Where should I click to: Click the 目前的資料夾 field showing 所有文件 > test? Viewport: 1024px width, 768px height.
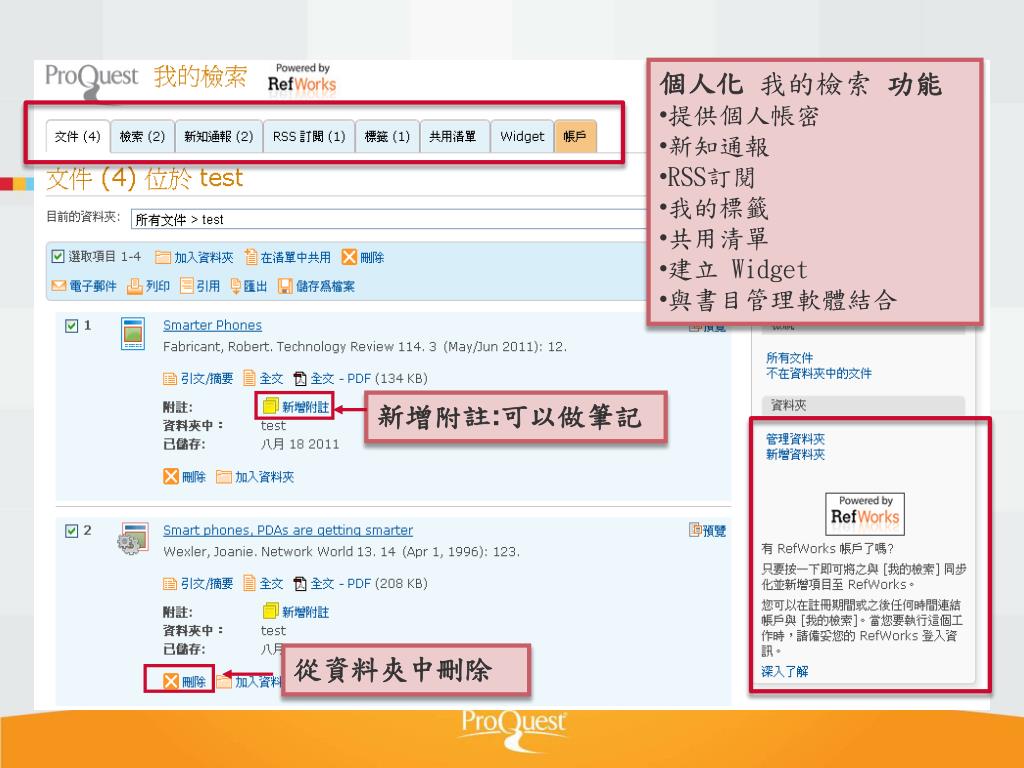[x=389, y=219]
